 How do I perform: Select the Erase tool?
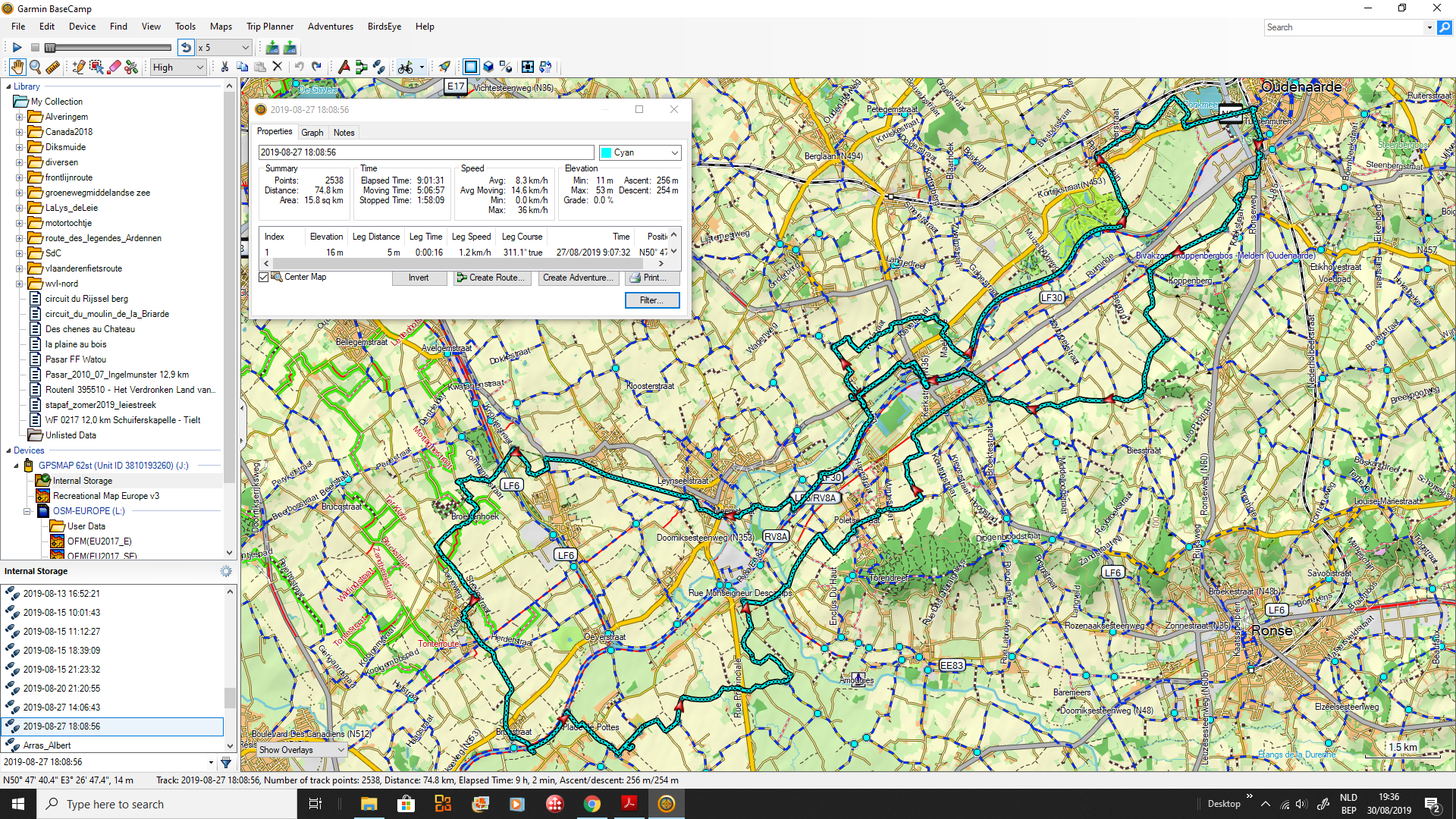(x=115, y=67)
